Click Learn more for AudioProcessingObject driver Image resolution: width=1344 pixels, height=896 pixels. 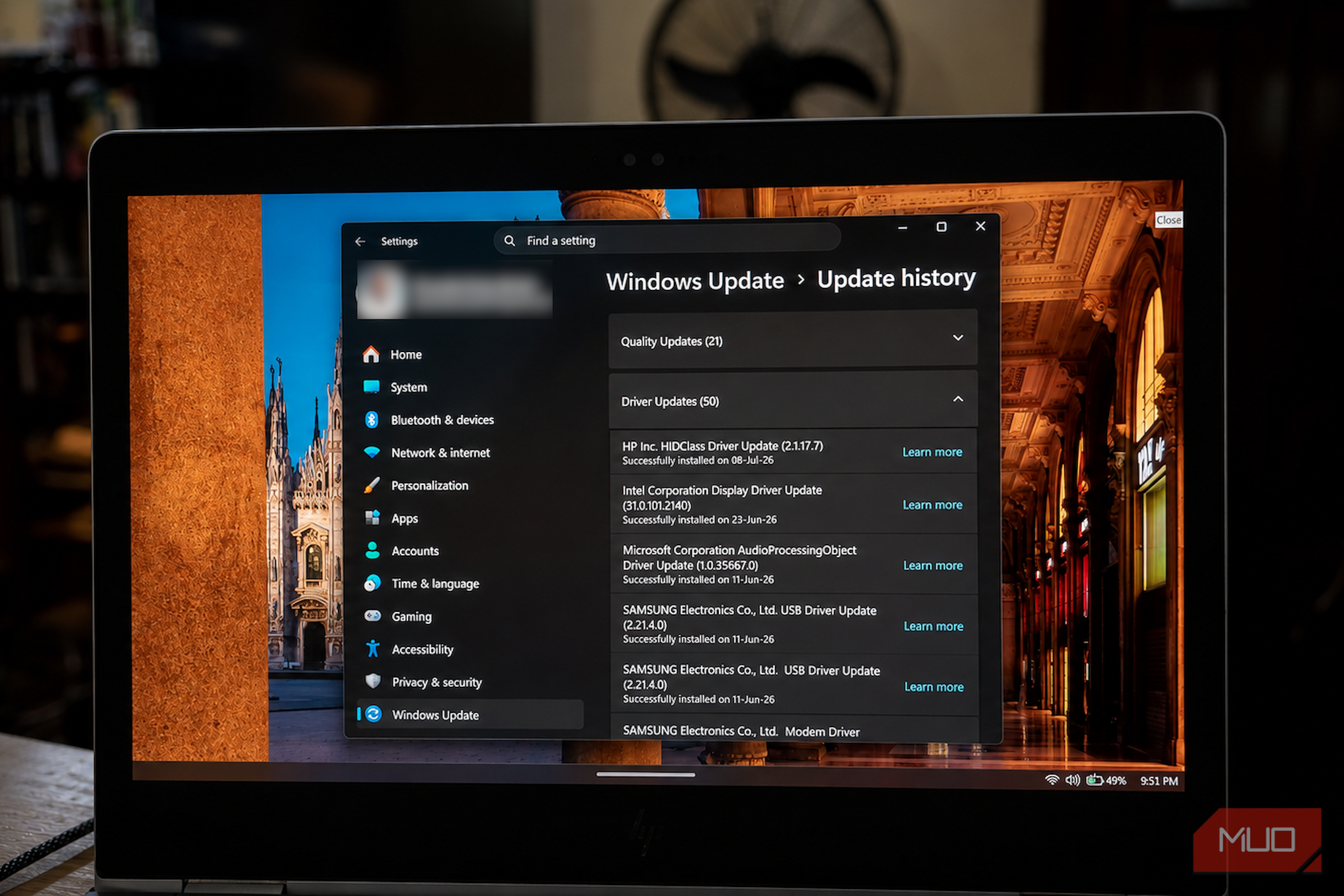pos(932,566)
